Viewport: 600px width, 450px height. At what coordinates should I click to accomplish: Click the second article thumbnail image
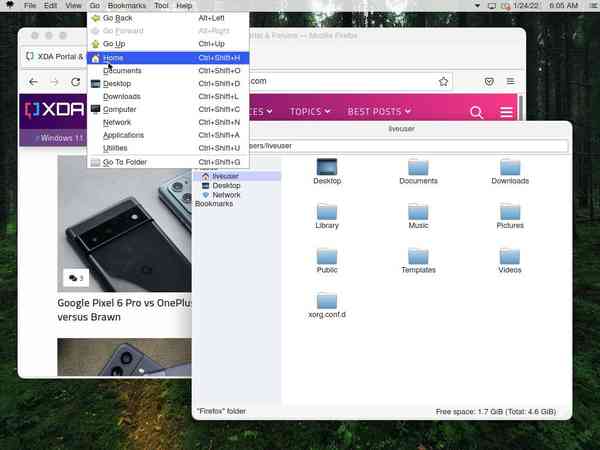(x=125, y=357)
